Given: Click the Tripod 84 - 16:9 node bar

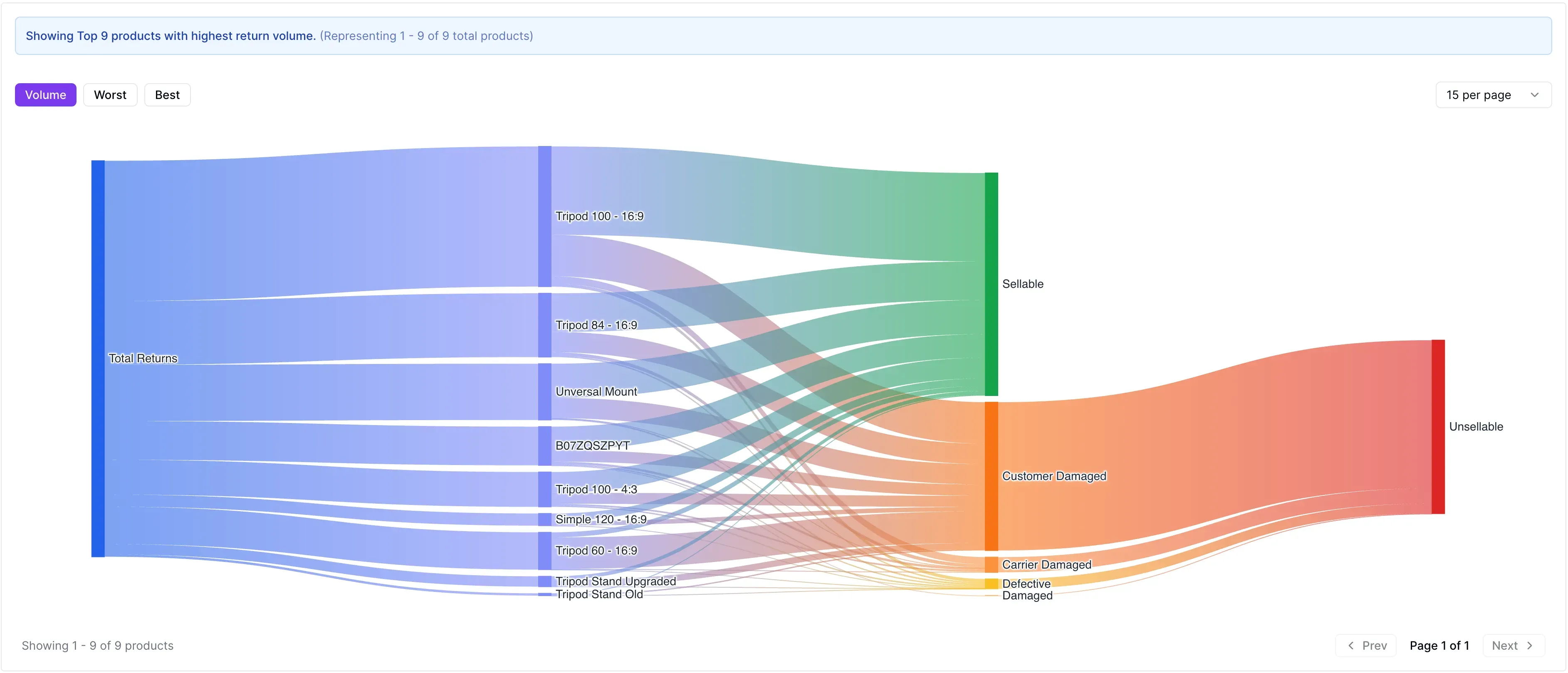Looking at the screenshot, I should coord(545,325).
